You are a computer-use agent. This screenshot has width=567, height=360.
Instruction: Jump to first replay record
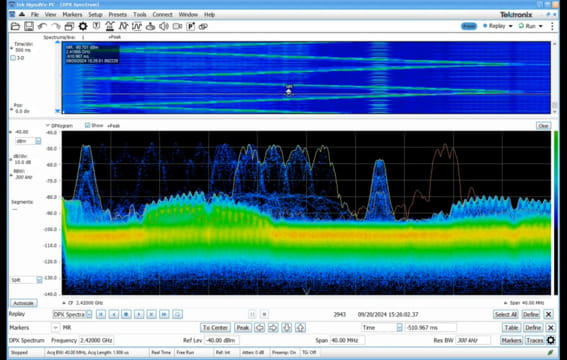(x=101, y=314)
